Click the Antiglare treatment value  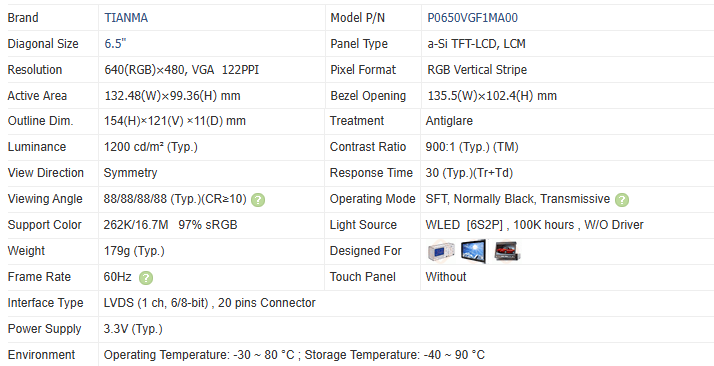tap(449, 121)
